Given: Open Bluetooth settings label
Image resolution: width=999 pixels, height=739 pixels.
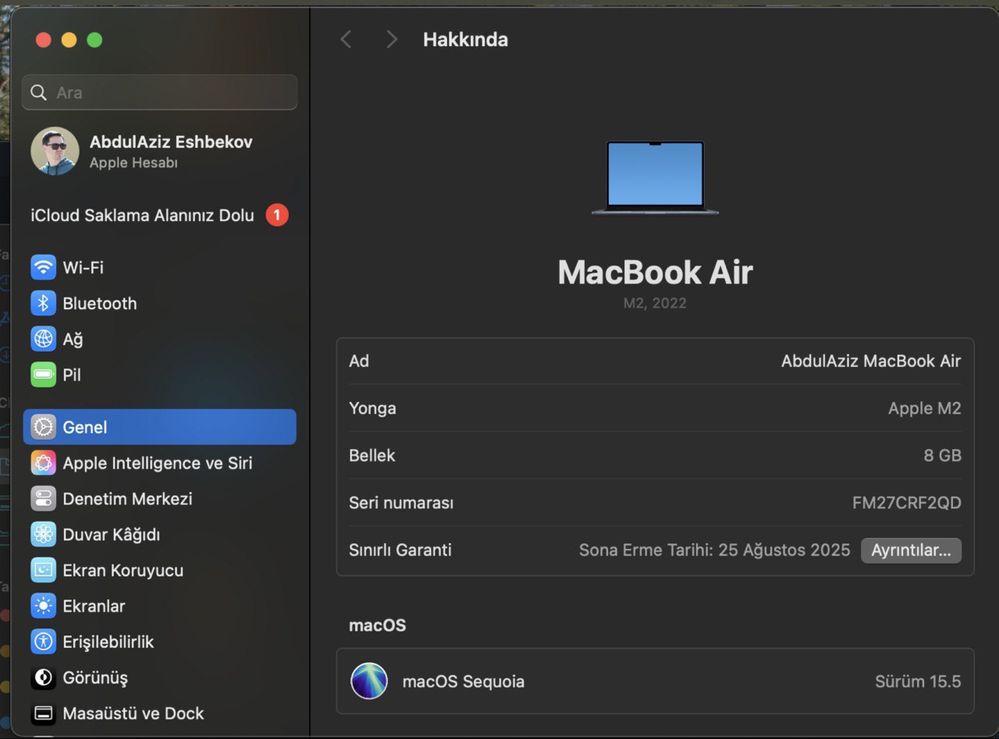Looking at the screenshot, I should tap(99, 303).
